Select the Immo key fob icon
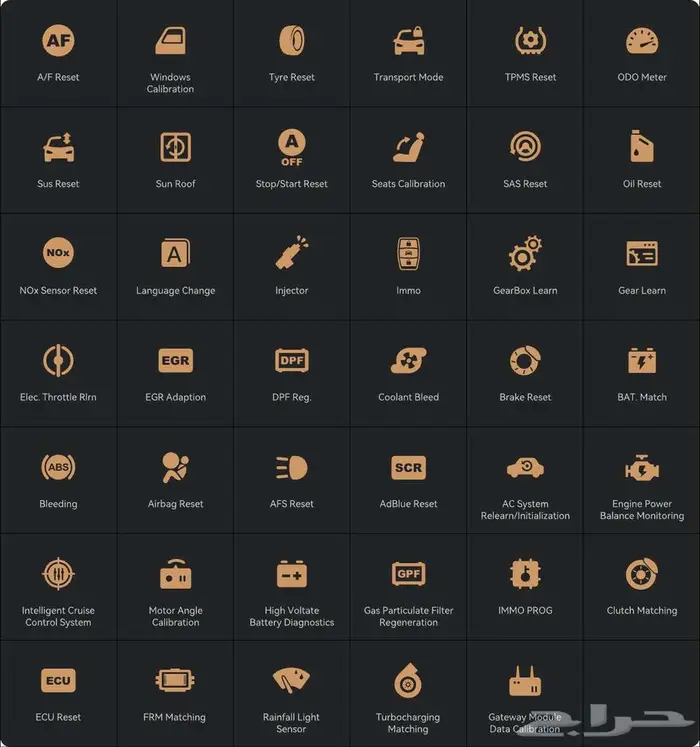The image size is (700, 747). [408, 253]
